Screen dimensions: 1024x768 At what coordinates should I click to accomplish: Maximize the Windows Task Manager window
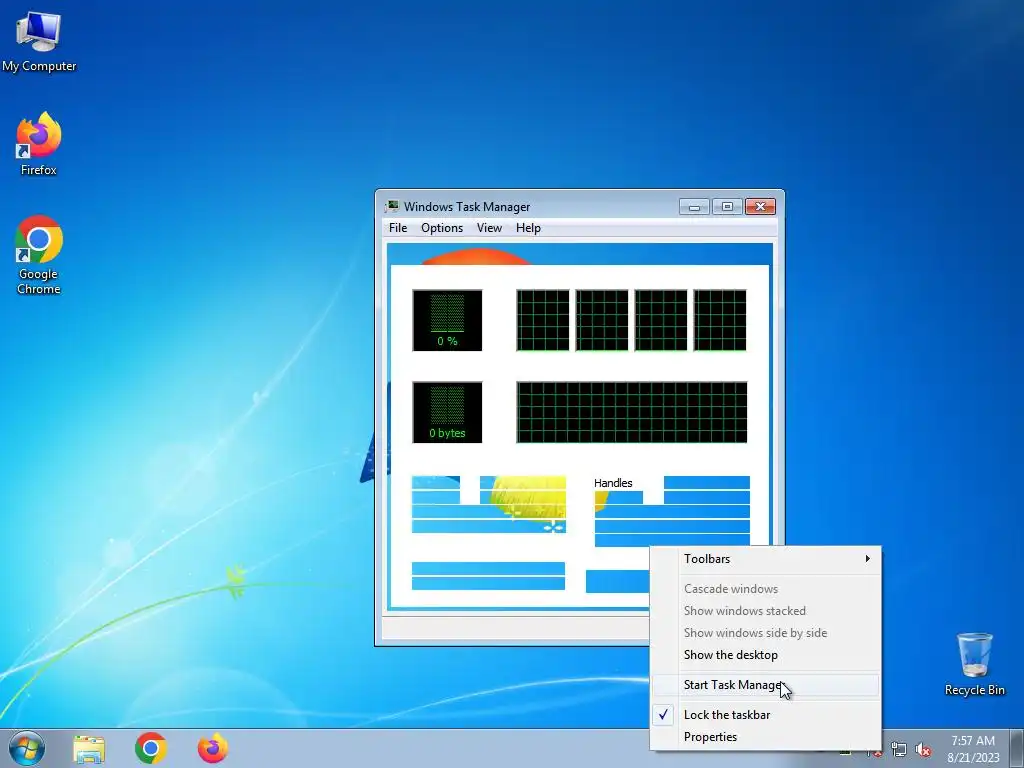pos(727,207)
